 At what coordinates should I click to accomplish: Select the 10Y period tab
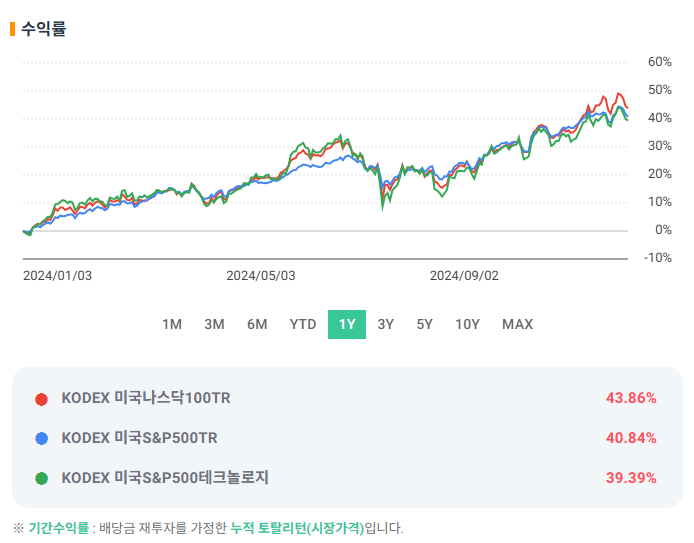coord(467,324)
